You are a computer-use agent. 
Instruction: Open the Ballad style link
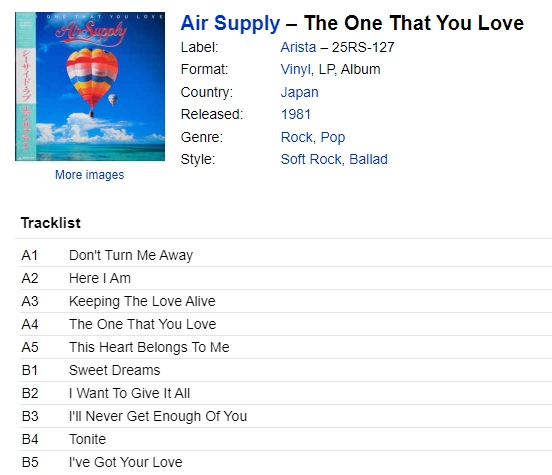[368, 159]
